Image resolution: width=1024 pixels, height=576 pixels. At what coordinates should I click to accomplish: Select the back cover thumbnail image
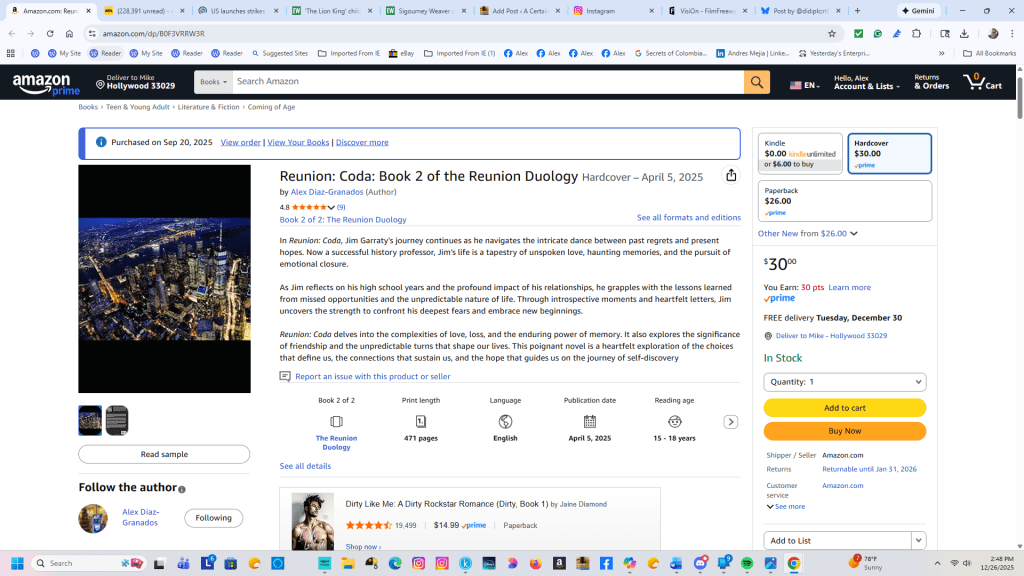(x=117, y=421)
